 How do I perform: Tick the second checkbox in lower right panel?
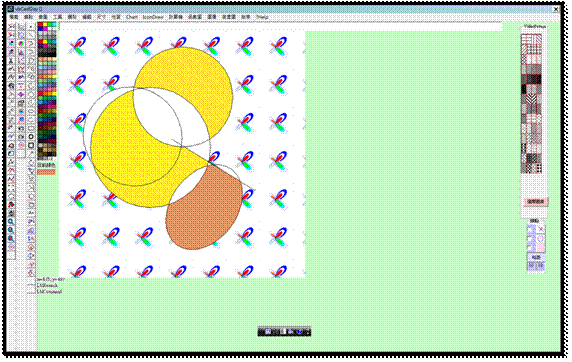pyautogui.click(x=529, y=239)
